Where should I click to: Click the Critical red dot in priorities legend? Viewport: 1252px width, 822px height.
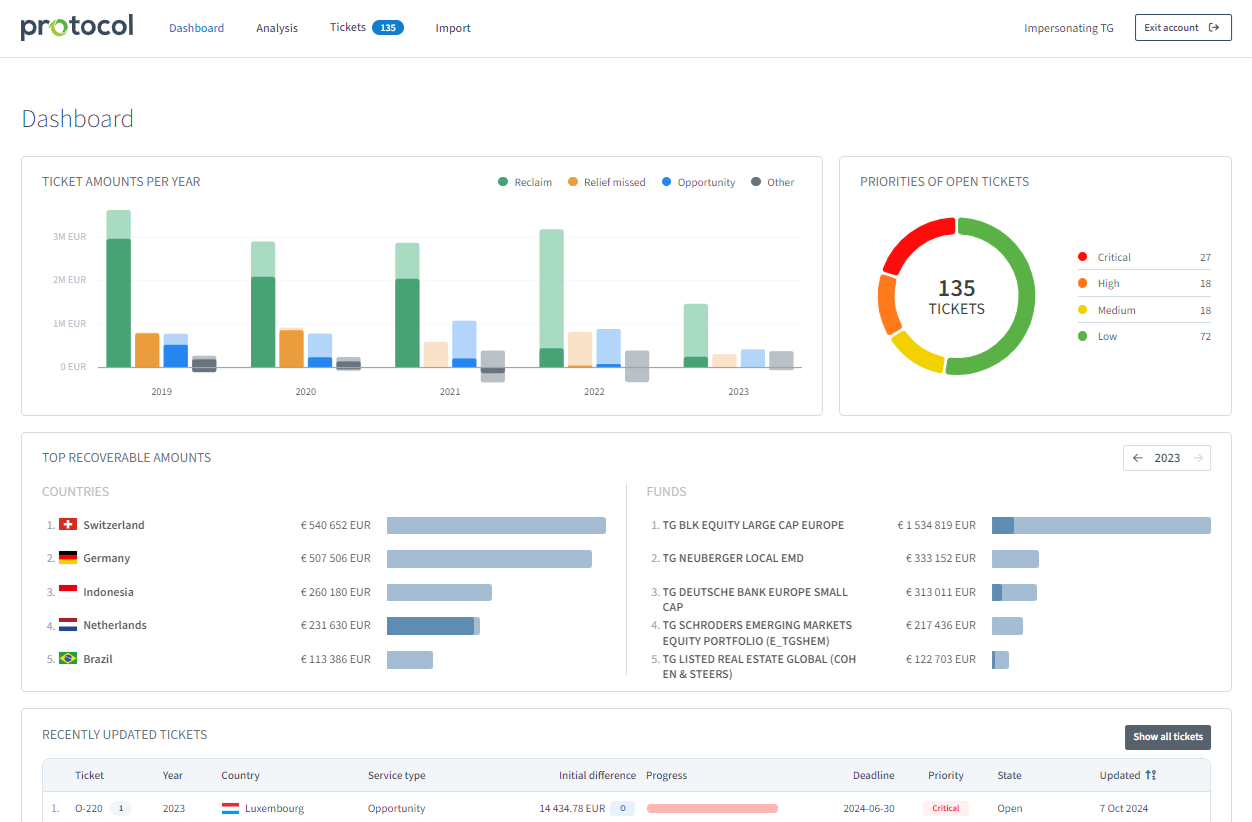(x=1083, y=256)
